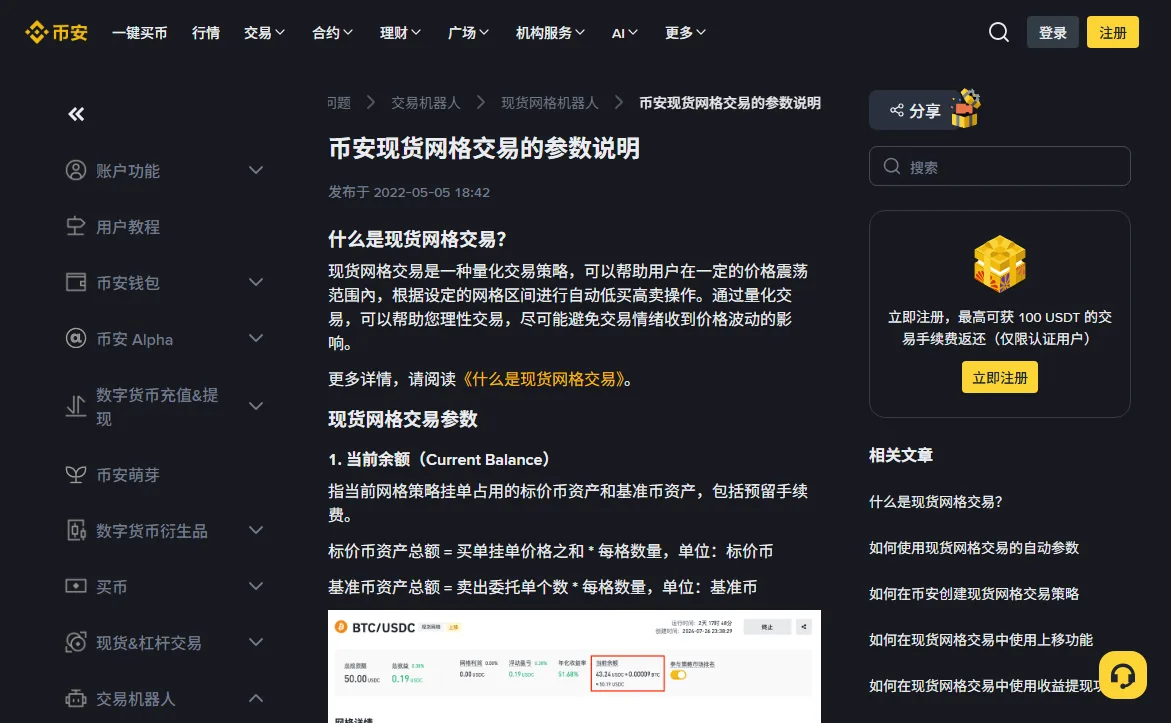Click the 买币 card icon
The width and height of the screenshot is (1171, 723).
tap(76, 586)
